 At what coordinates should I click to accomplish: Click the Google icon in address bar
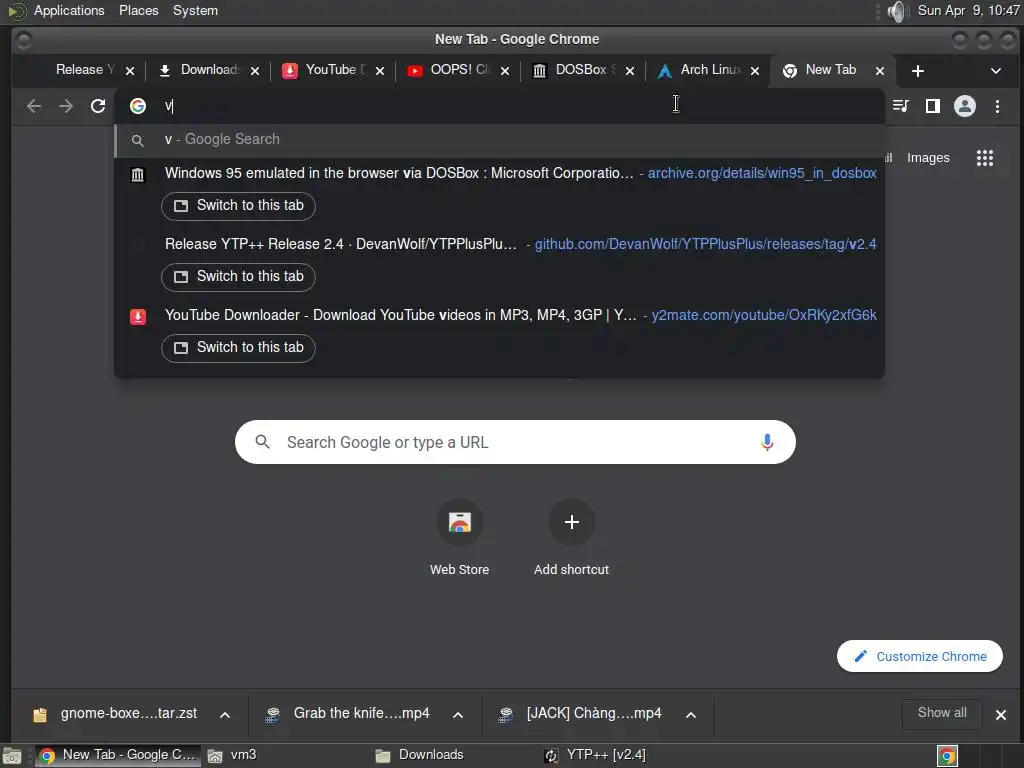point(138,106)
